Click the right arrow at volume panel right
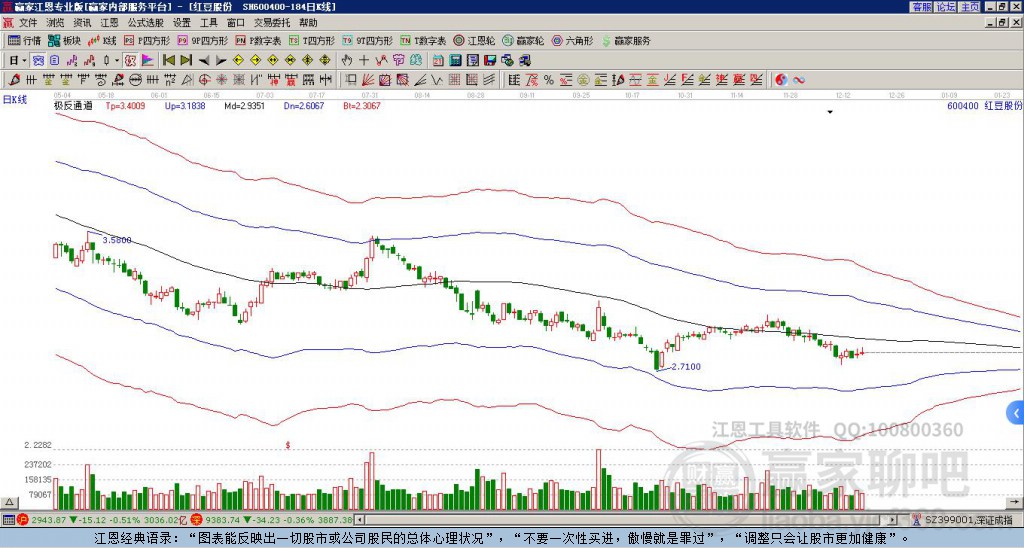This screenshot has height=548, width=1024. (1015, 502)
